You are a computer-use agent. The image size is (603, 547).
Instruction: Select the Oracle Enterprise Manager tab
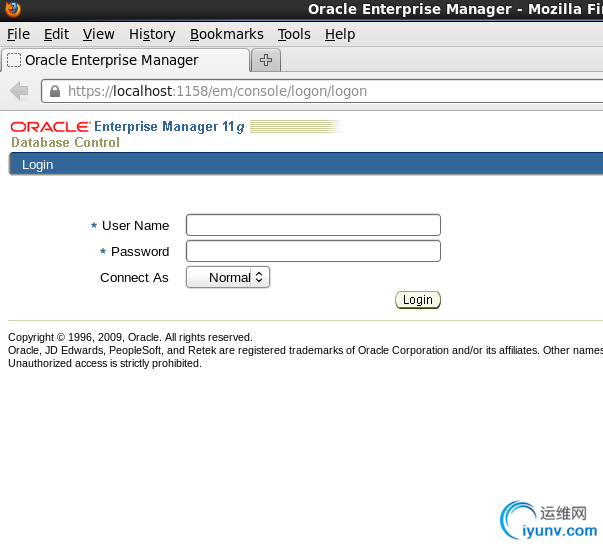[x=125, y=60]
